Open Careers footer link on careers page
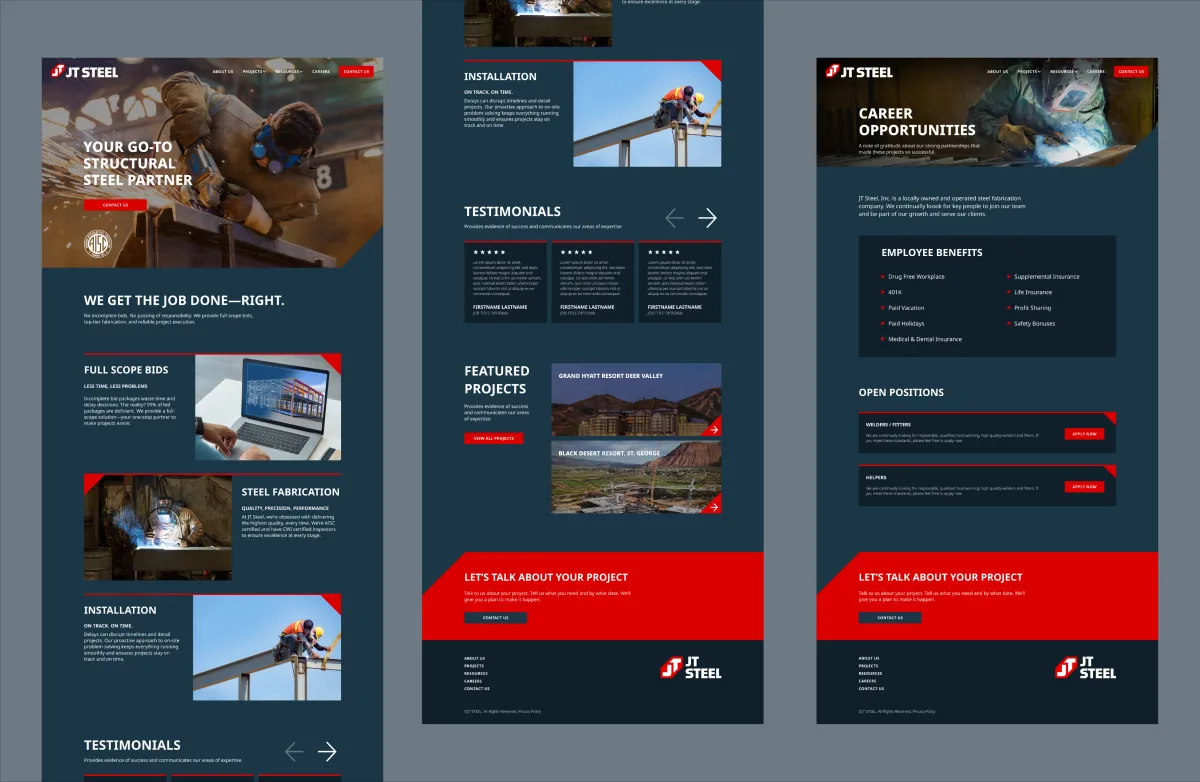Screen dimensions: 1200x782 [868, 681]
